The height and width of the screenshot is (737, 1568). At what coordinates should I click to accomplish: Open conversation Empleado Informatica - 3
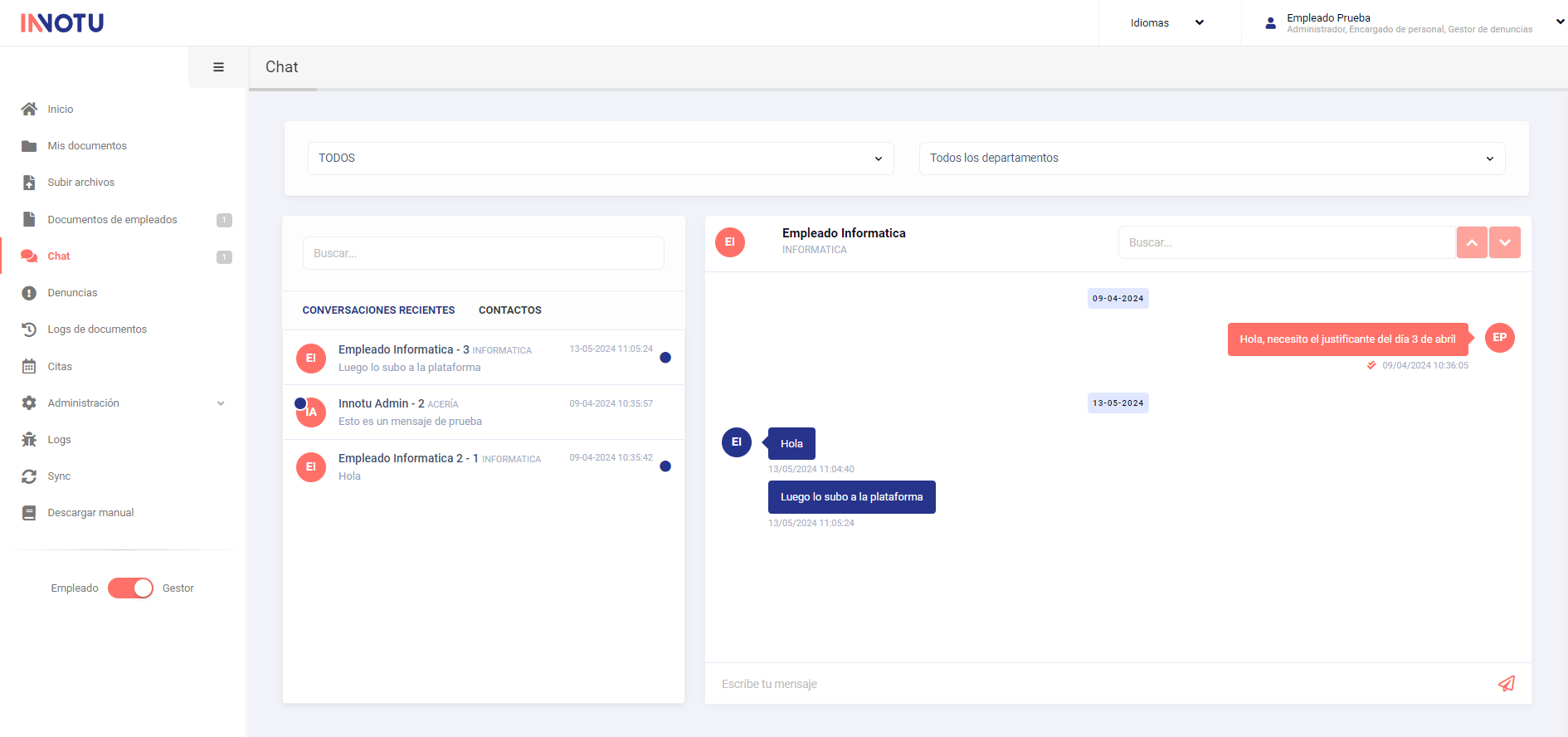point(484,358)
